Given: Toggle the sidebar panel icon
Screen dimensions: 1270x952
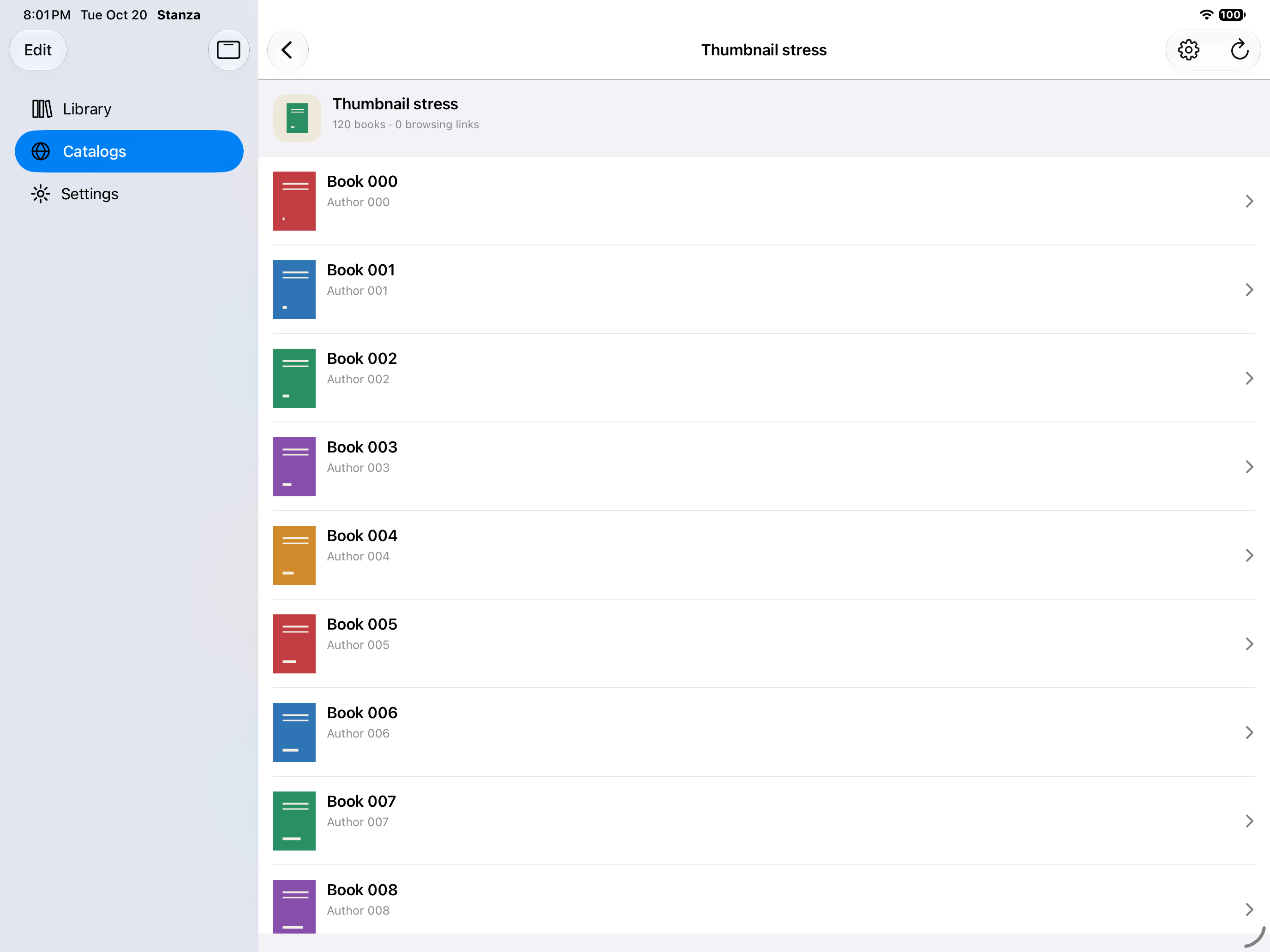Looking at the screenshot, I should click(228, 50).
